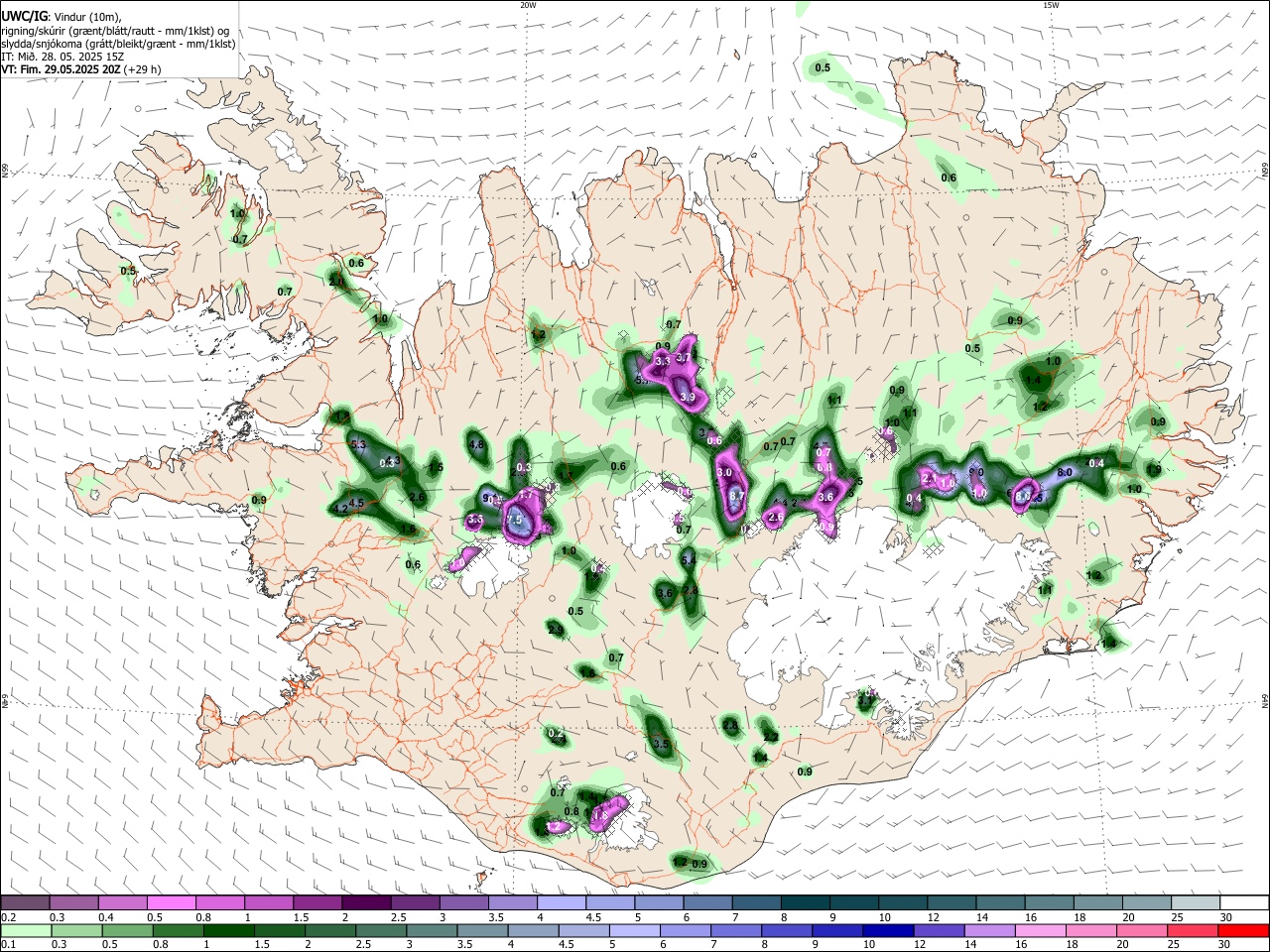The width and height of the screenshot is (1270, 952).
Task: Select the 'Vindur (10m)' title label
Action: [86, 17]
